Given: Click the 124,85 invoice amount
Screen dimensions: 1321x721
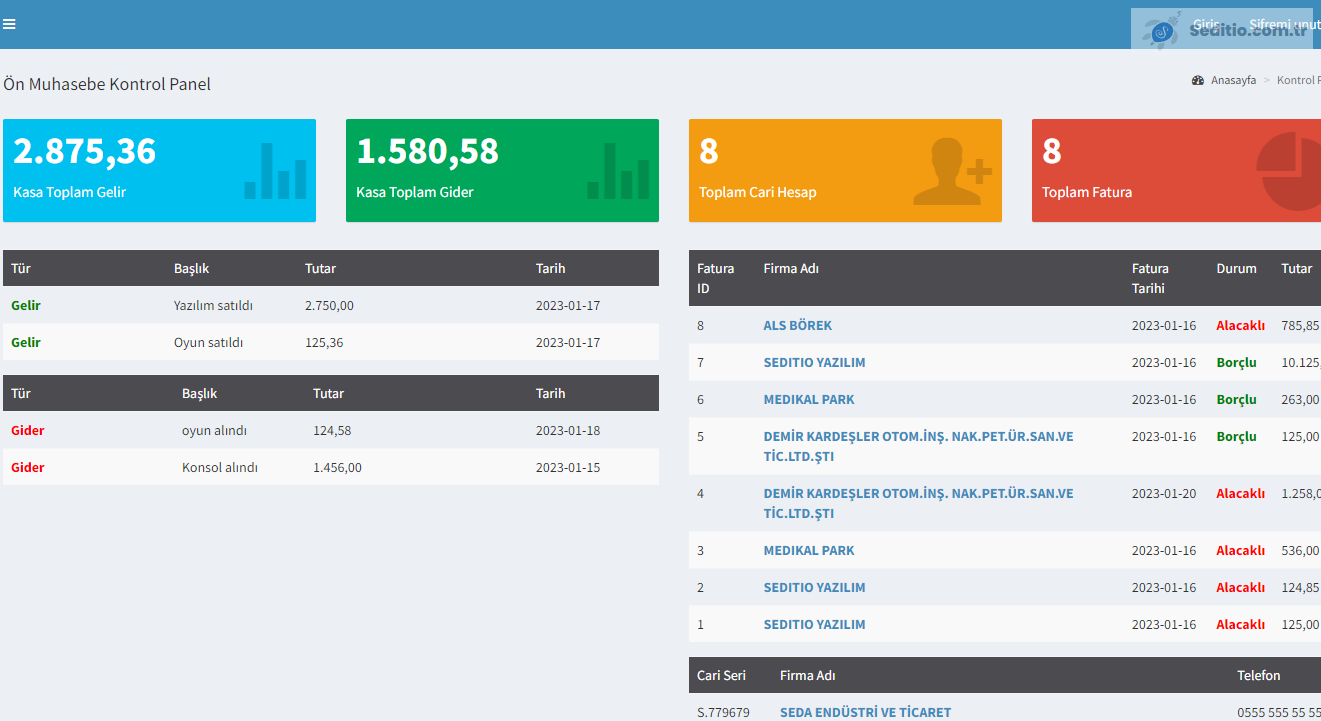Looking at the screenshot, I should click(1301, 587).
